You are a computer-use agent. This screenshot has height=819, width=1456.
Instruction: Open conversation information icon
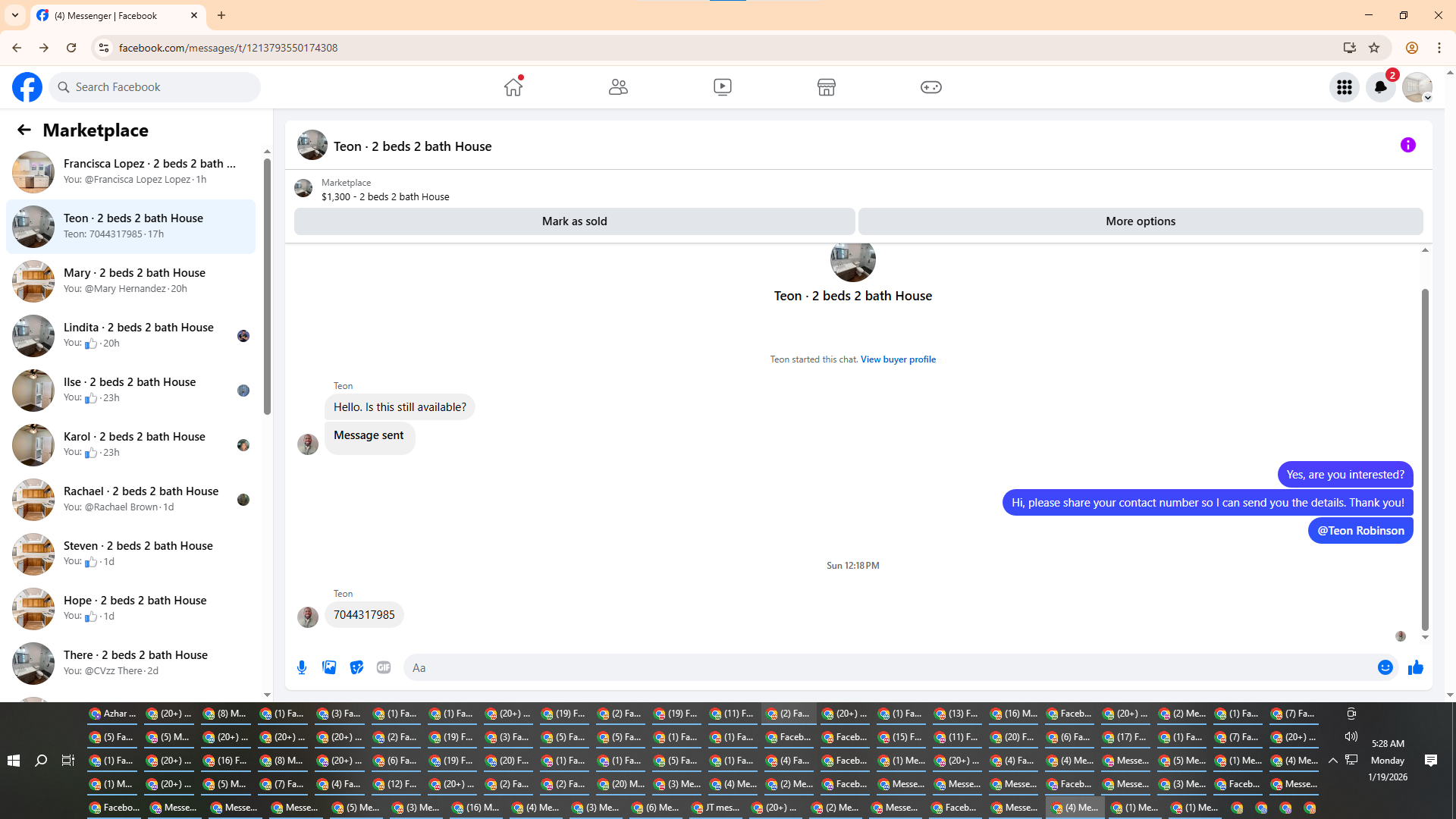(1407, 145)
